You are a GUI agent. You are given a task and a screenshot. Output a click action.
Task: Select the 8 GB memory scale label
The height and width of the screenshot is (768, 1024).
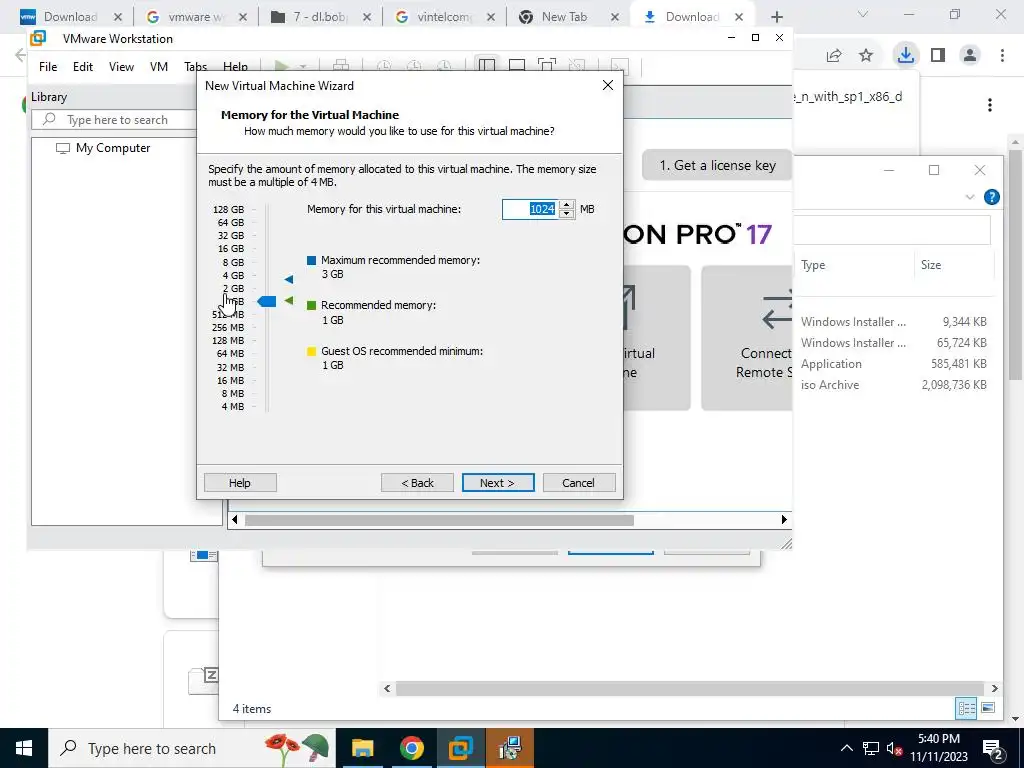[x=233, y=263]
